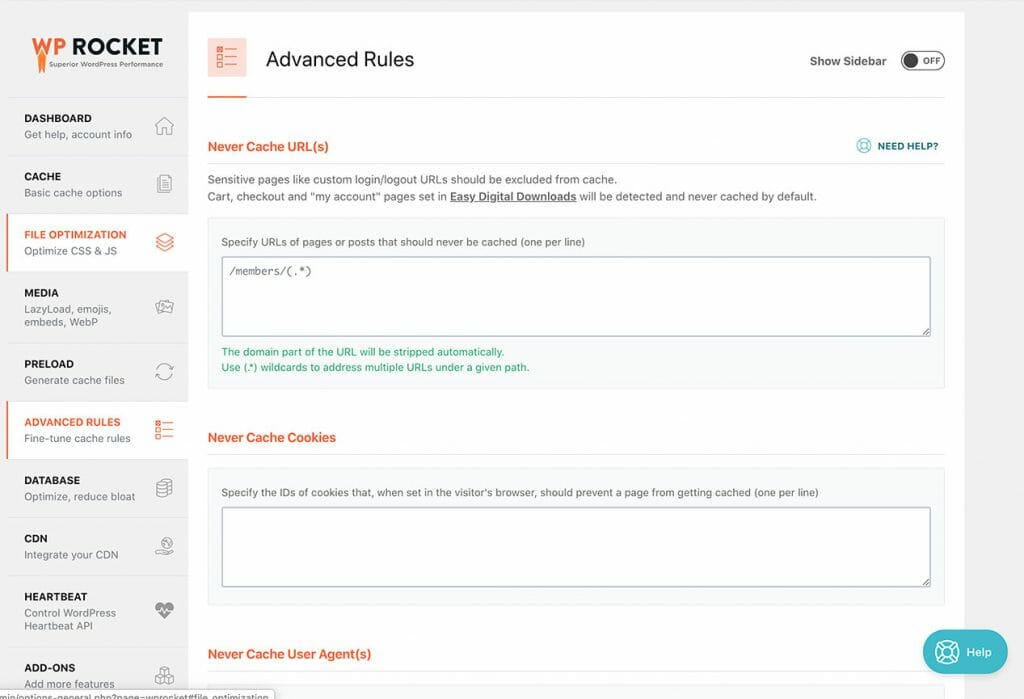
Task: Click the Never Cache Cookies heading
Action: pos(272,438)
